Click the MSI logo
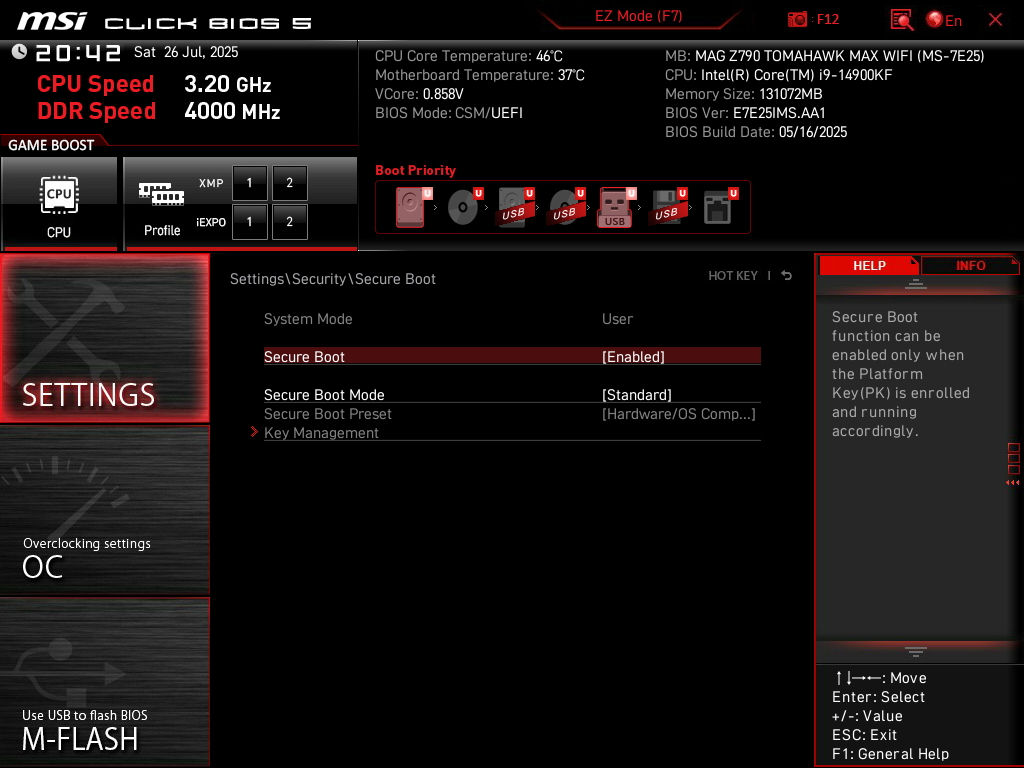The image size is (1024, 768). pos(52,21)
